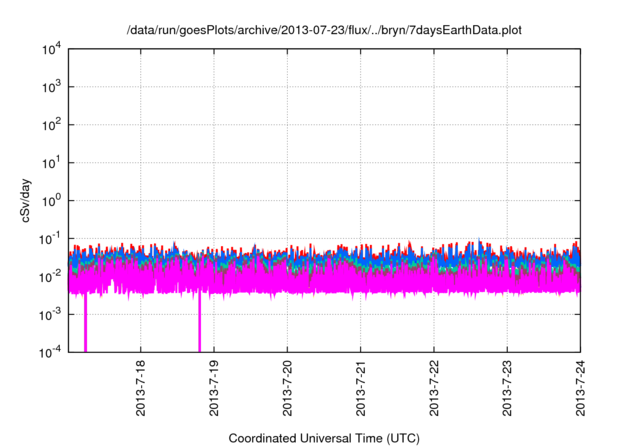Screen dimensions: 640x448
Task: Click the 10^-2 y-axis tick label
Action: pyautogui.click(x=50, y=277)
